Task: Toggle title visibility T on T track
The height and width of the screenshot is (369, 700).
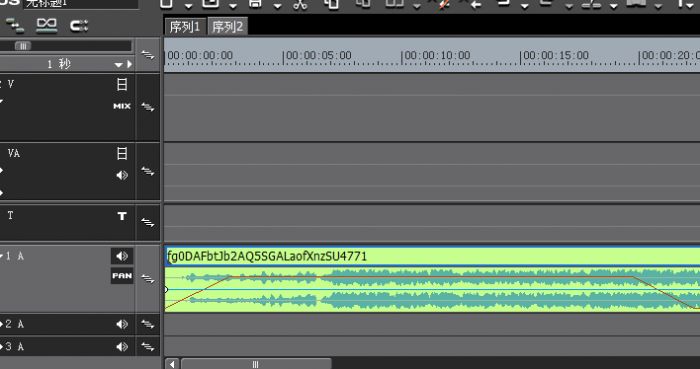Action: coord(122,216)
